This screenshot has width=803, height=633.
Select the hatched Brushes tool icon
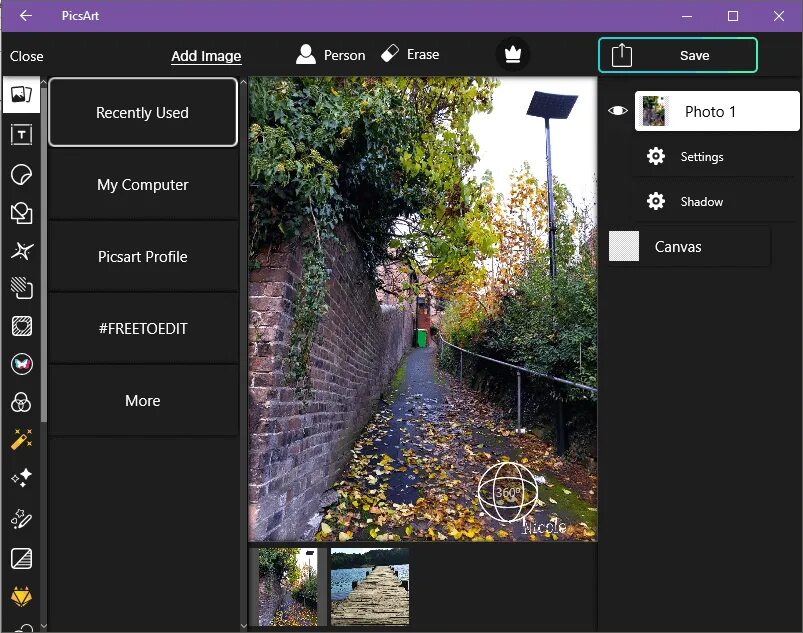click(22, 288)
